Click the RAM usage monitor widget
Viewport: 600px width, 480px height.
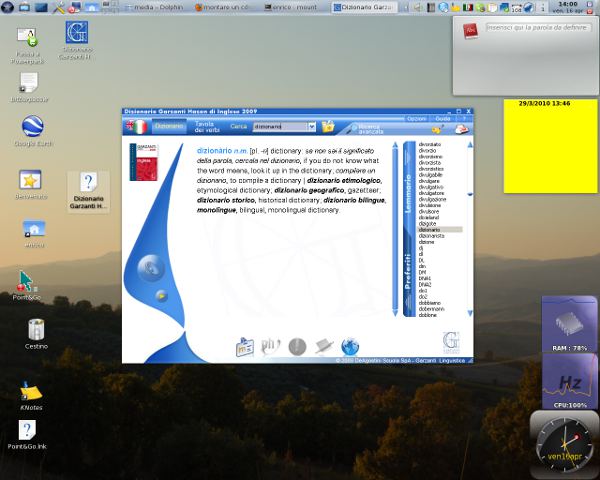[x=569, y=324]
